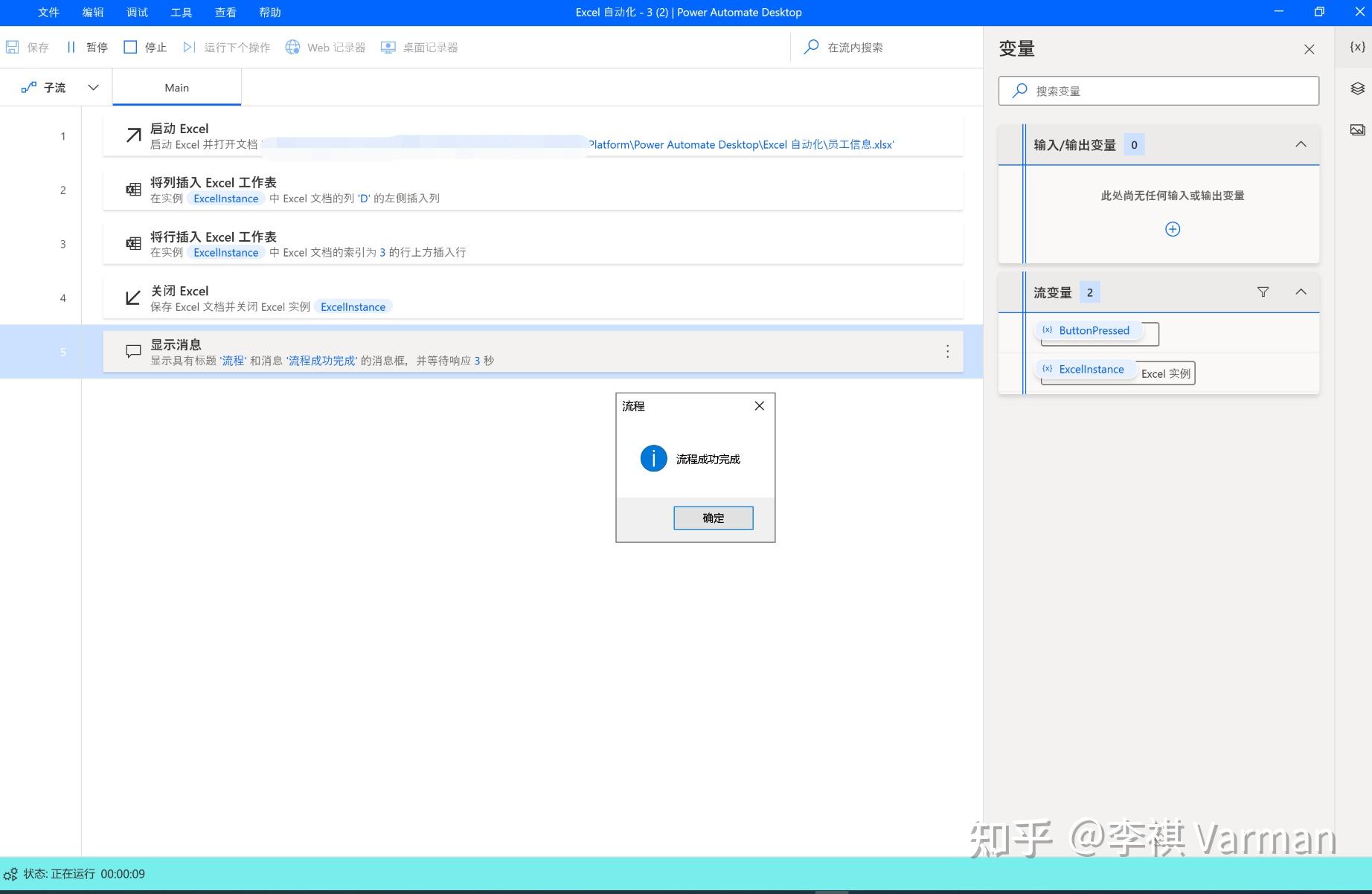Click the filter icon in 流变量 section
The height and width of the screenshot is (894, 1372).
click(1263, 292)
